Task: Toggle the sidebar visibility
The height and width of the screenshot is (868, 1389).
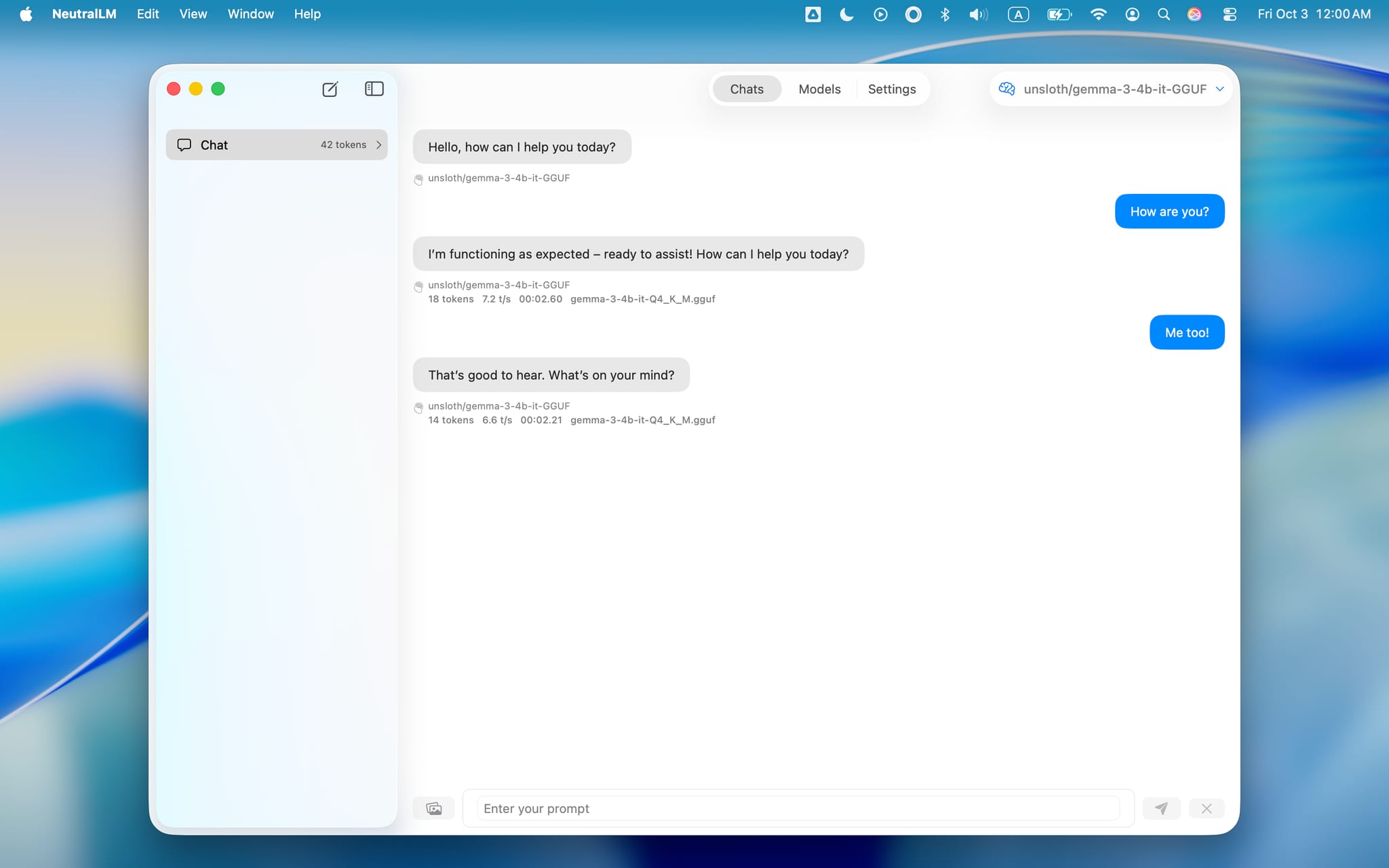Action: click(x=374, y=89)
